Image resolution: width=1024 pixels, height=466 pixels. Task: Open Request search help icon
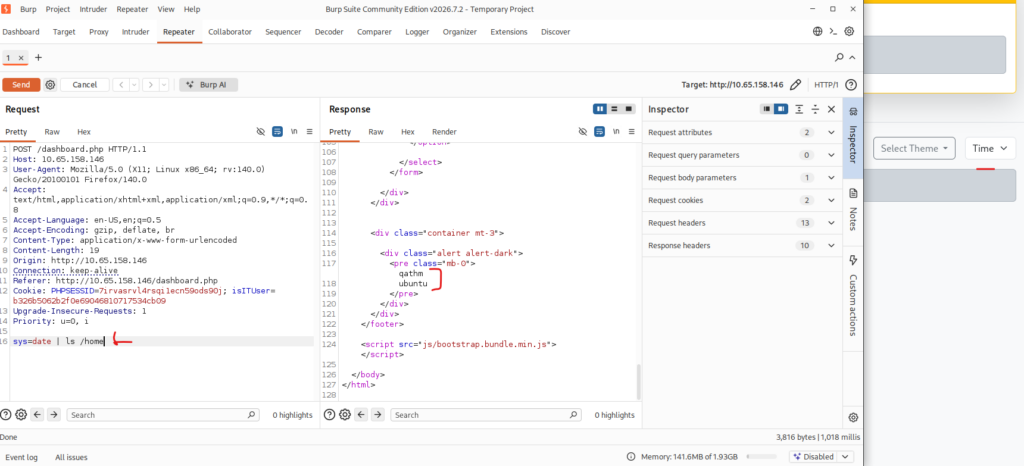coord(6,414)
